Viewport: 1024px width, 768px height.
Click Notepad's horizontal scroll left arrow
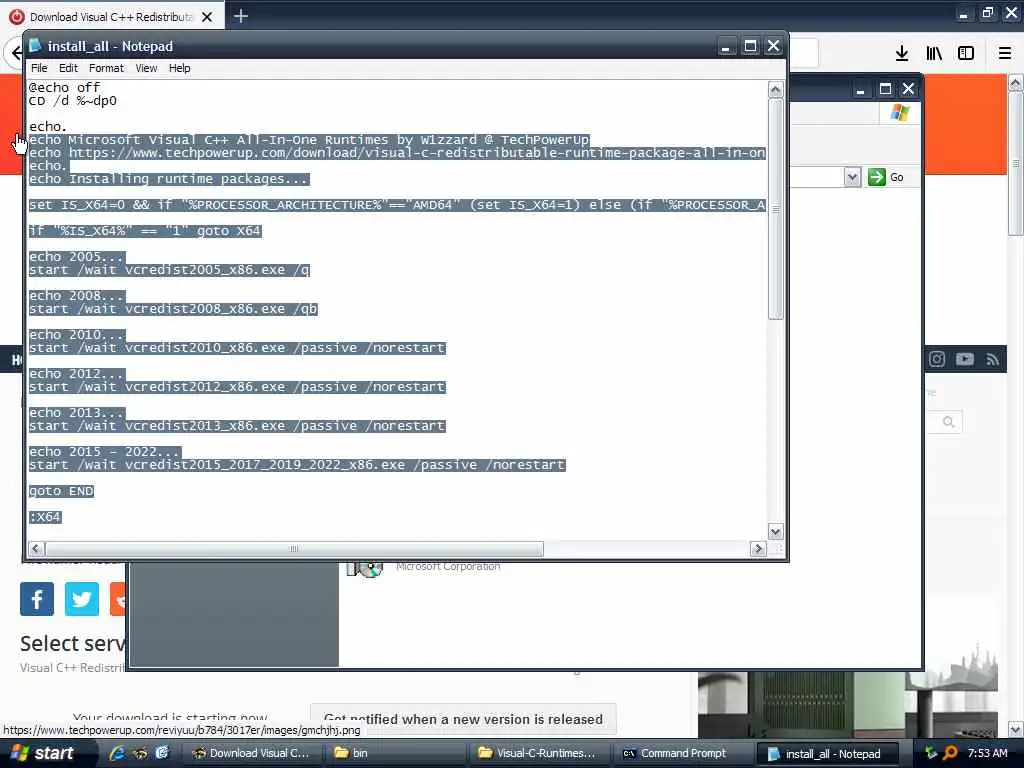[36, 549]
